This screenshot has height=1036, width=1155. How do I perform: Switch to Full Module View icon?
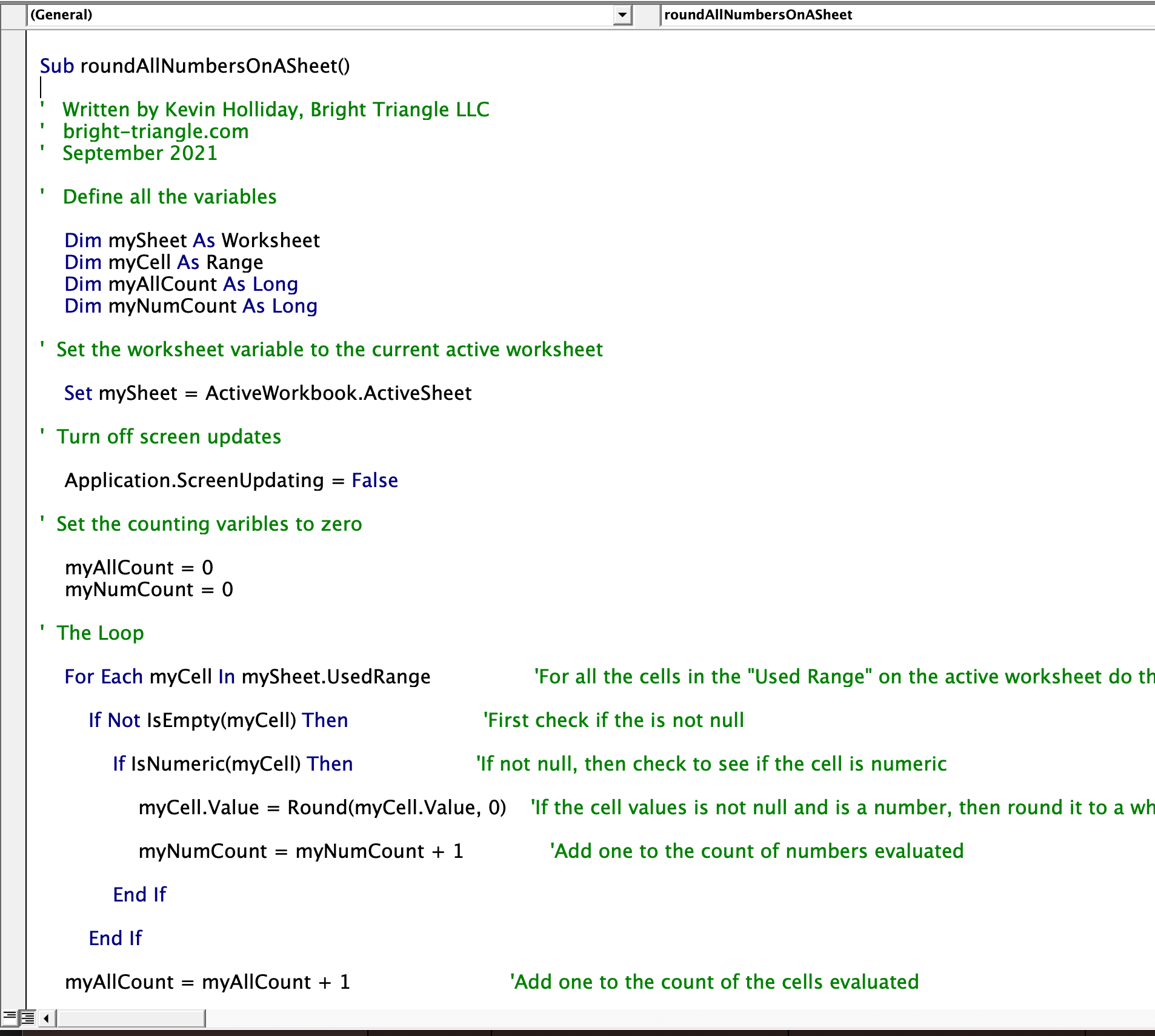point(28,1018)
